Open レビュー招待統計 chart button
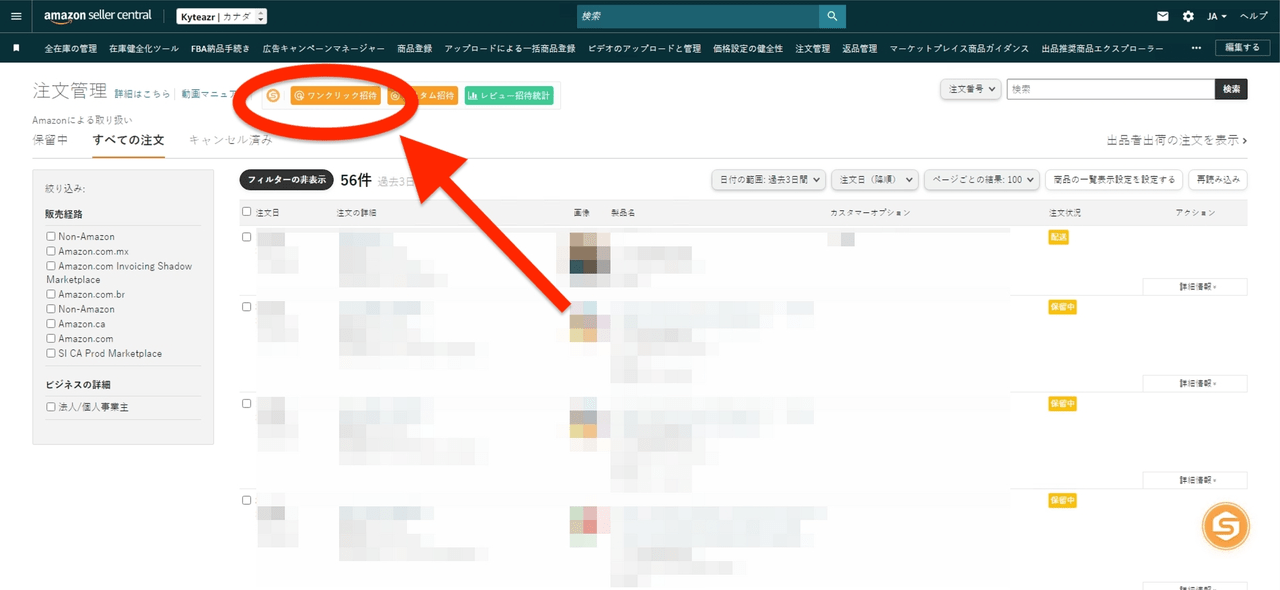This screenshot has width=1280, height=590. [x=509, y=96]
